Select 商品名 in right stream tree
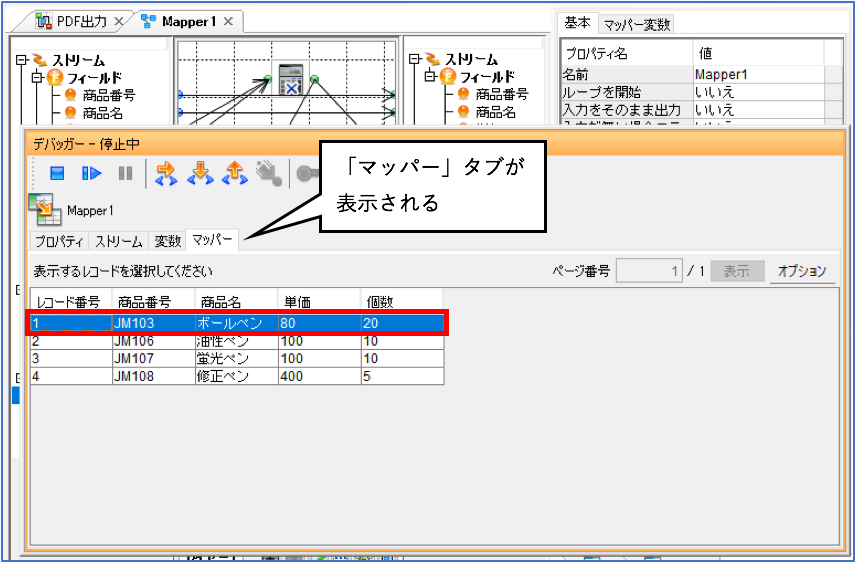 point(495,112)
